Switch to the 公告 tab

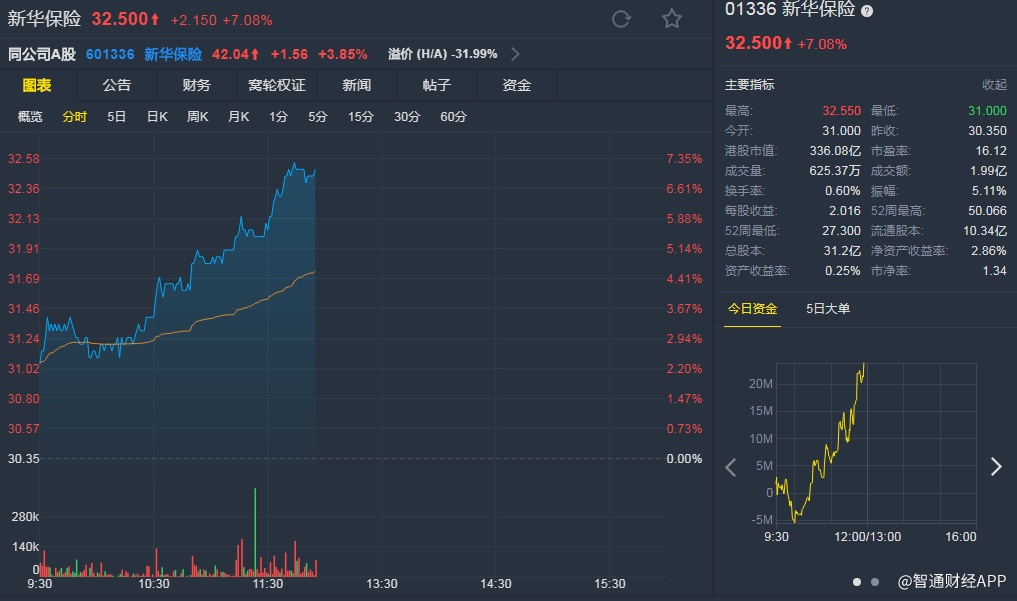pyautogui.click(x=117, y=85)
